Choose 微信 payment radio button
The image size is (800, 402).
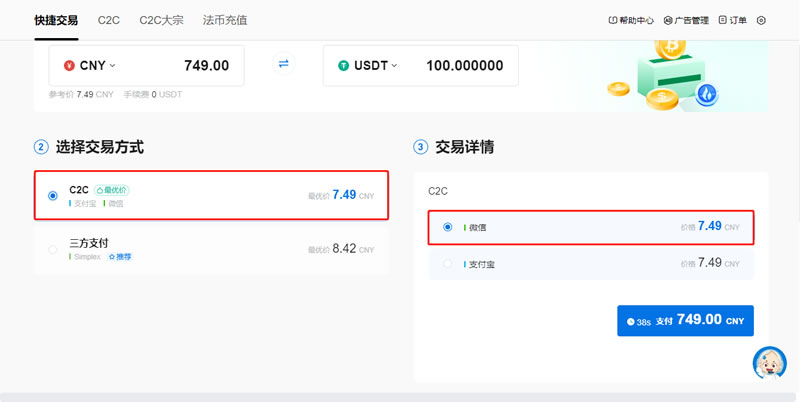click(x=447, y=227)
